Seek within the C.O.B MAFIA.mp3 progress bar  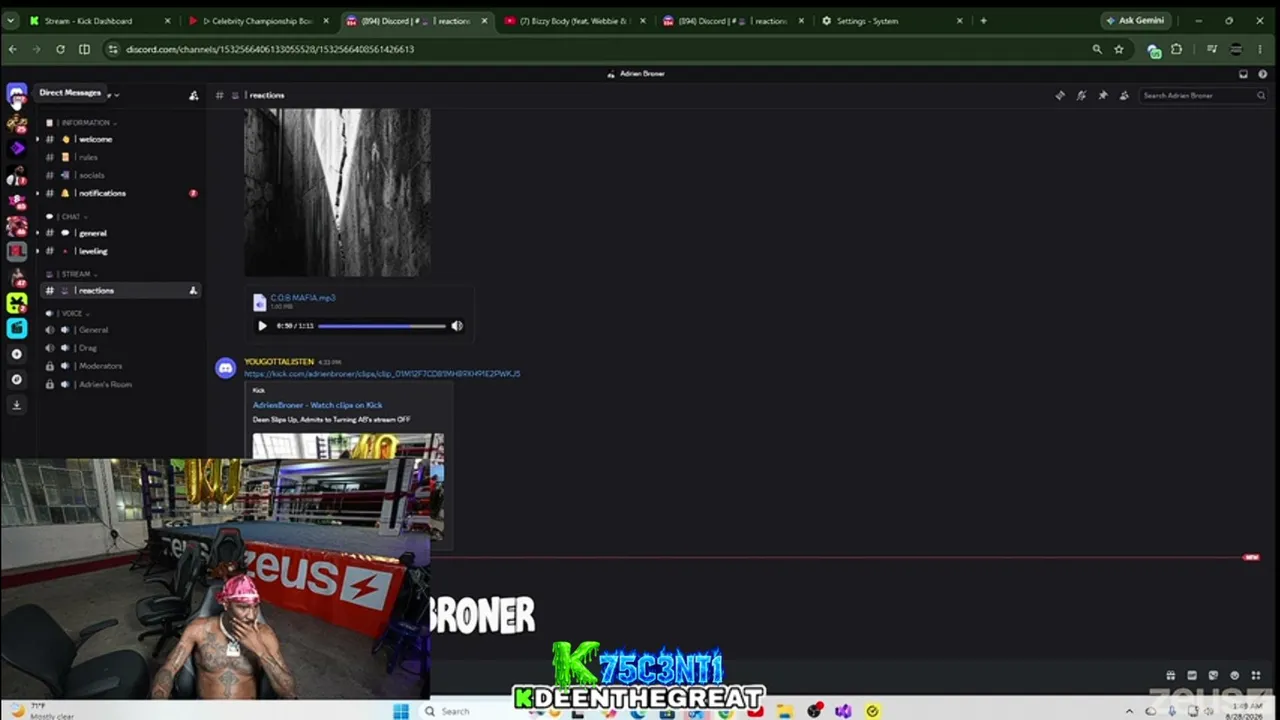click(x=382, y=326)
